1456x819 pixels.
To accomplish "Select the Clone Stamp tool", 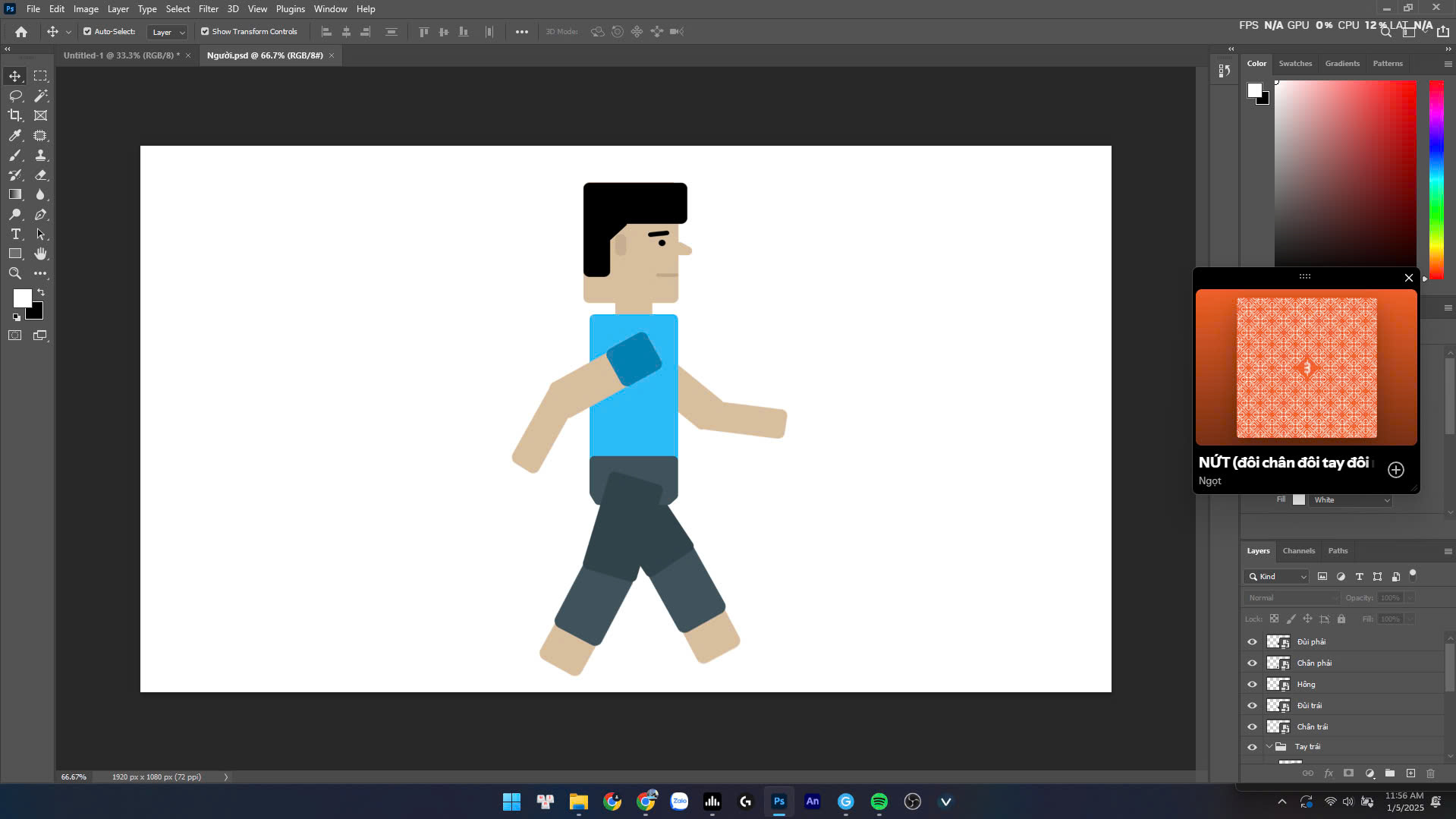I will (x=41, y=155).
